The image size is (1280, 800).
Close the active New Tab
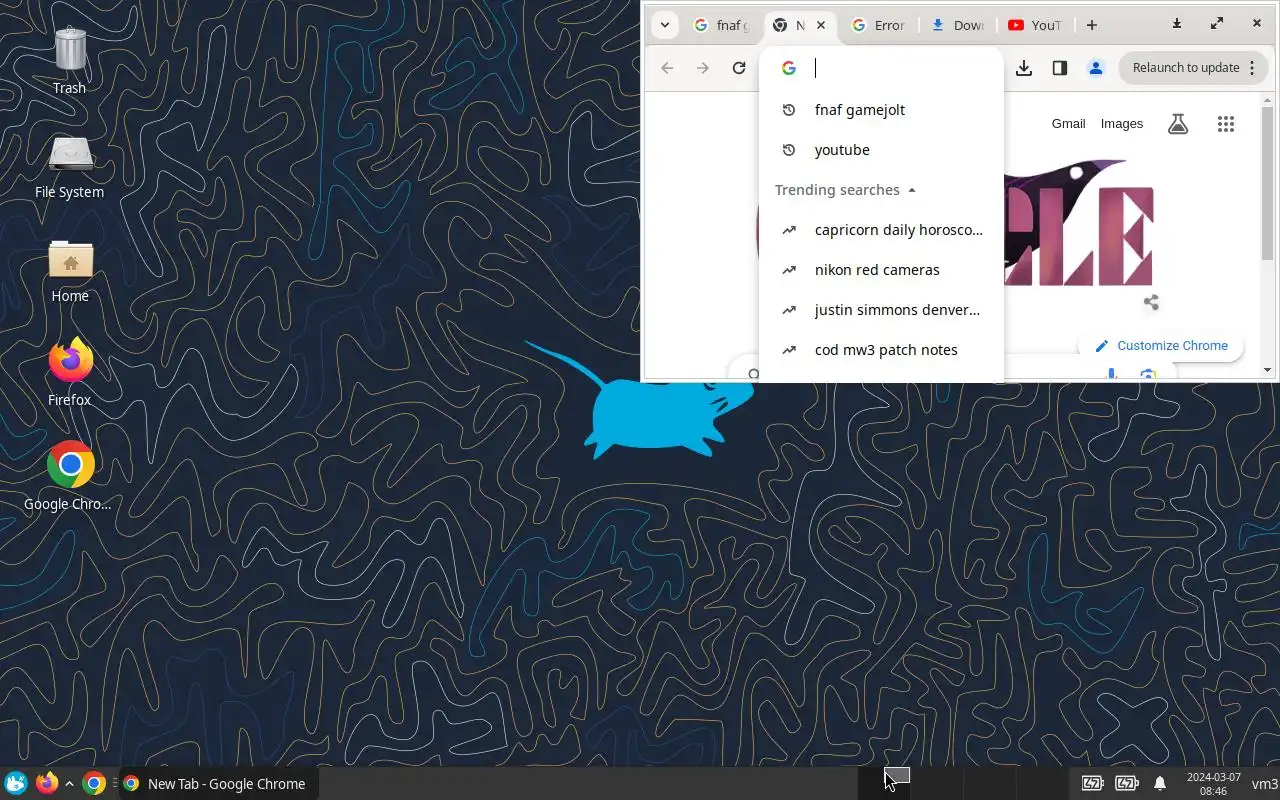click(821, 25)
